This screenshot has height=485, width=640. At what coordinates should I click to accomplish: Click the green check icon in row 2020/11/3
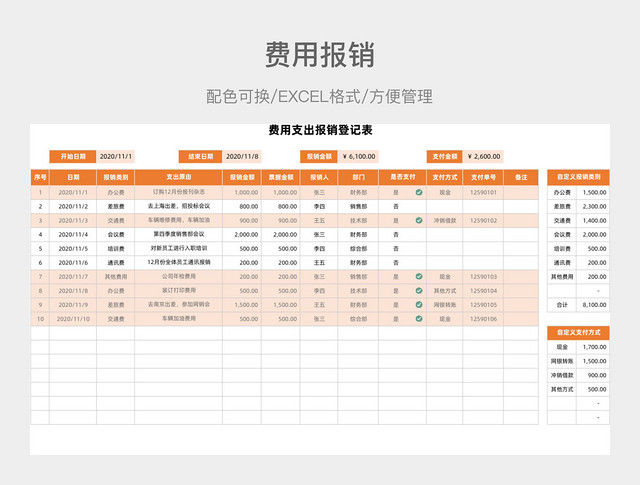pos(419,220)
